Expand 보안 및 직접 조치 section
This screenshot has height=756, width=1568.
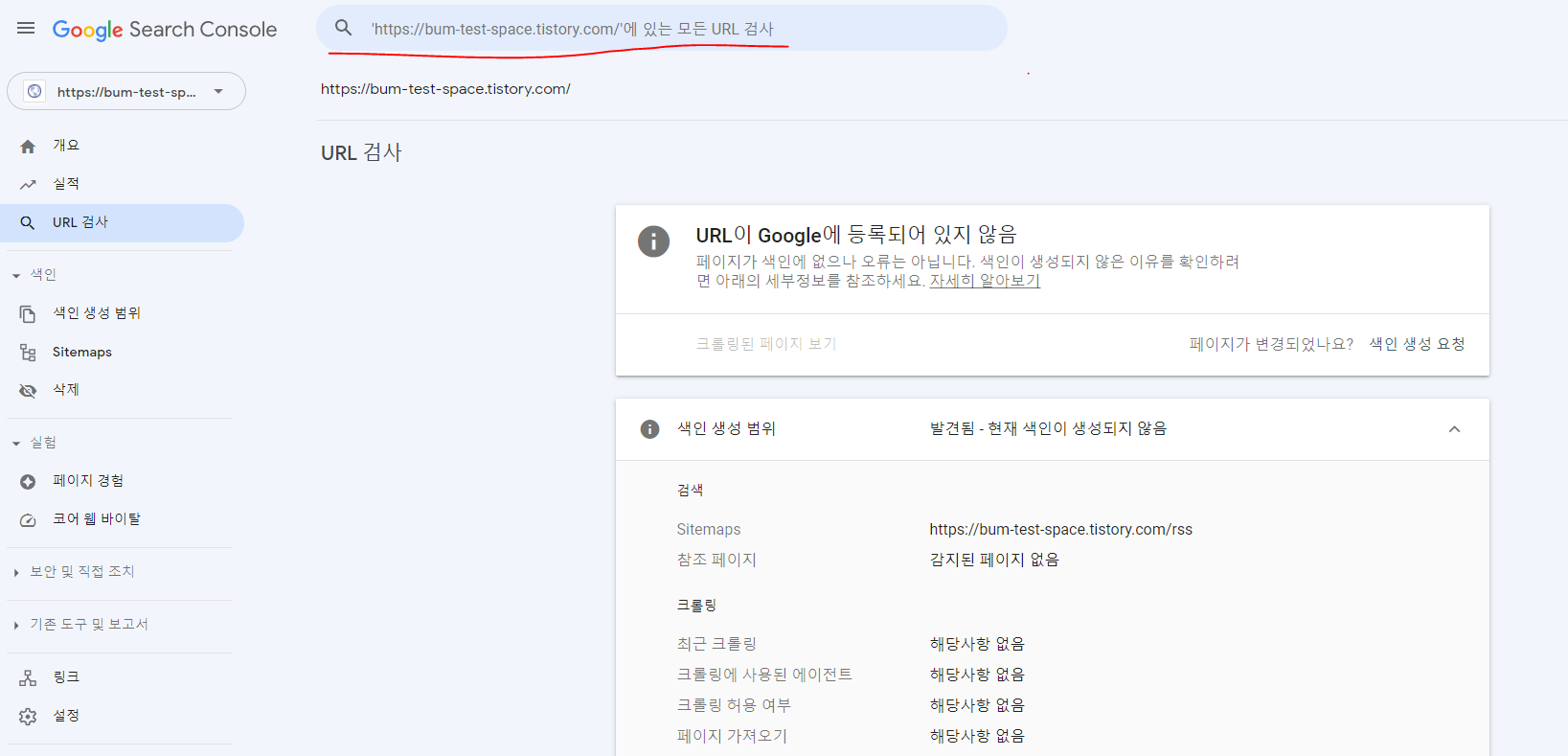pyautogui.click(x=74, y=572)
